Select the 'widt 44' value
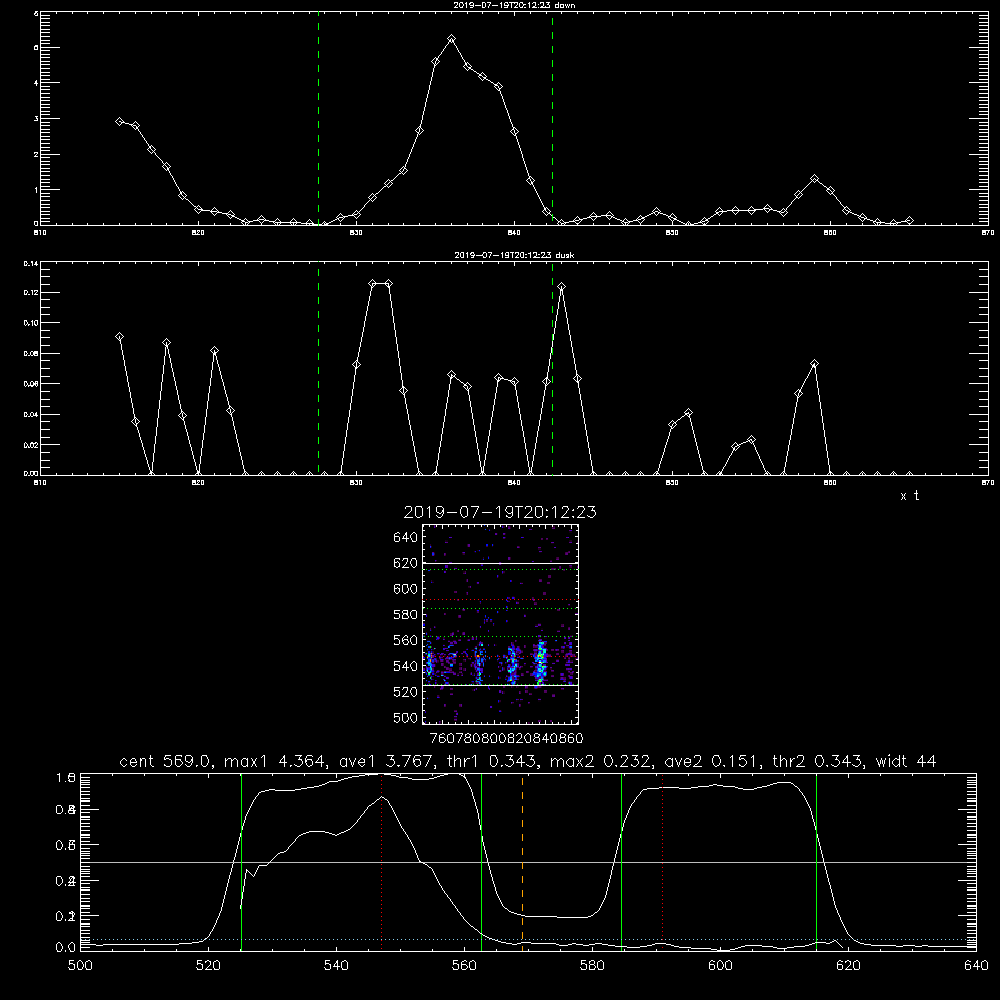The image size is (1000, 1000). click(x=906, y=761)
